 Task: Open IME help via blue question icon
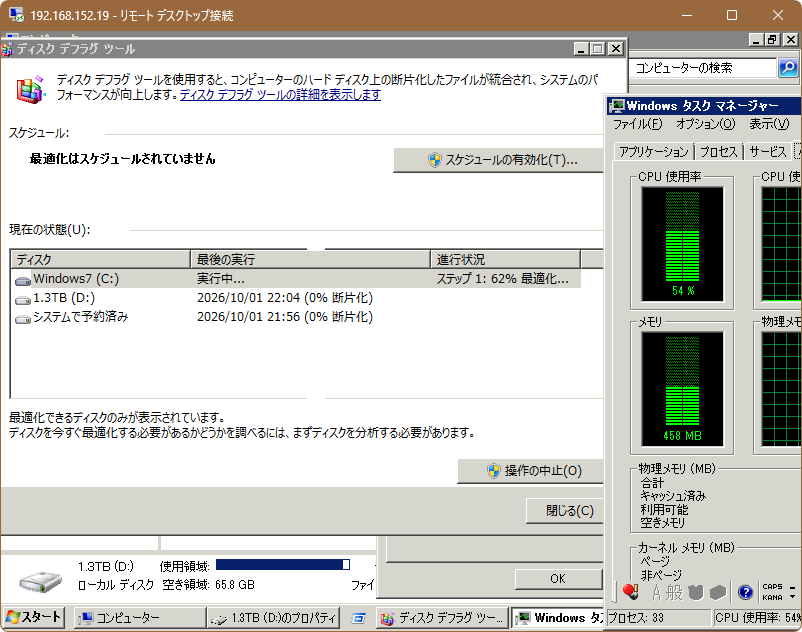[x=745, y=593]
